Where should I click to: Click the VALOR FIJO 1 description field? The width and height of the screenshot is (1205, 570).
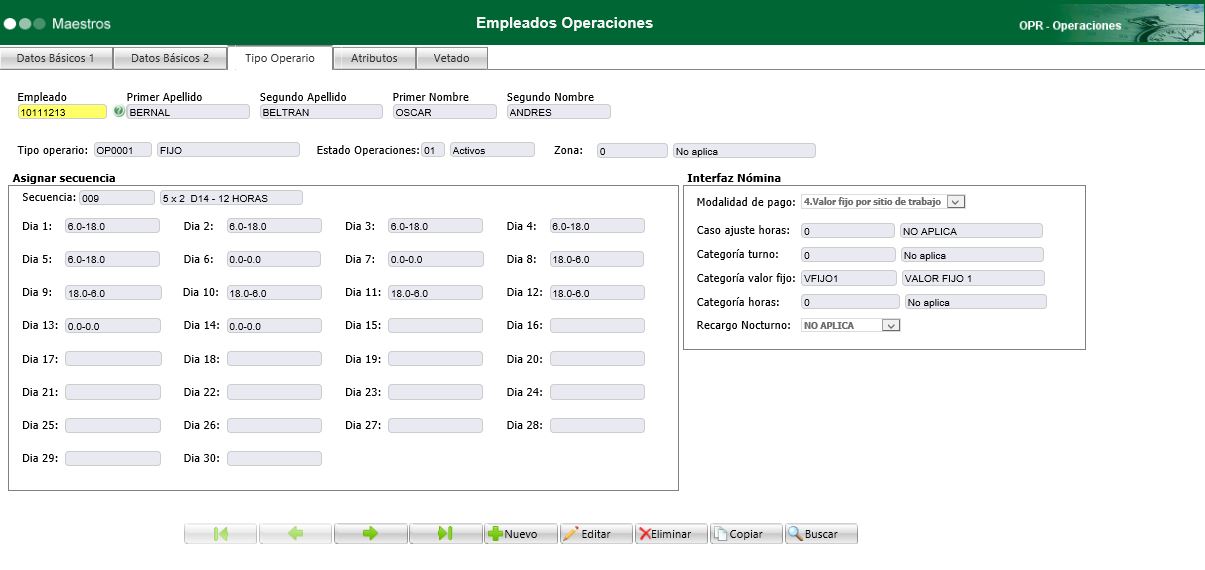point(973,278)
